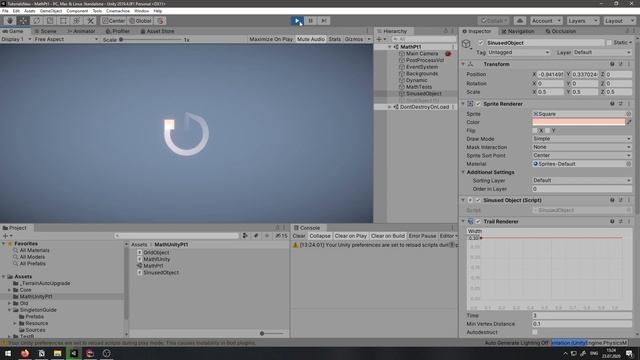The image size is (640, 360).
Task: Open the Draw Mode dropdown
Action: pos(582,139)
